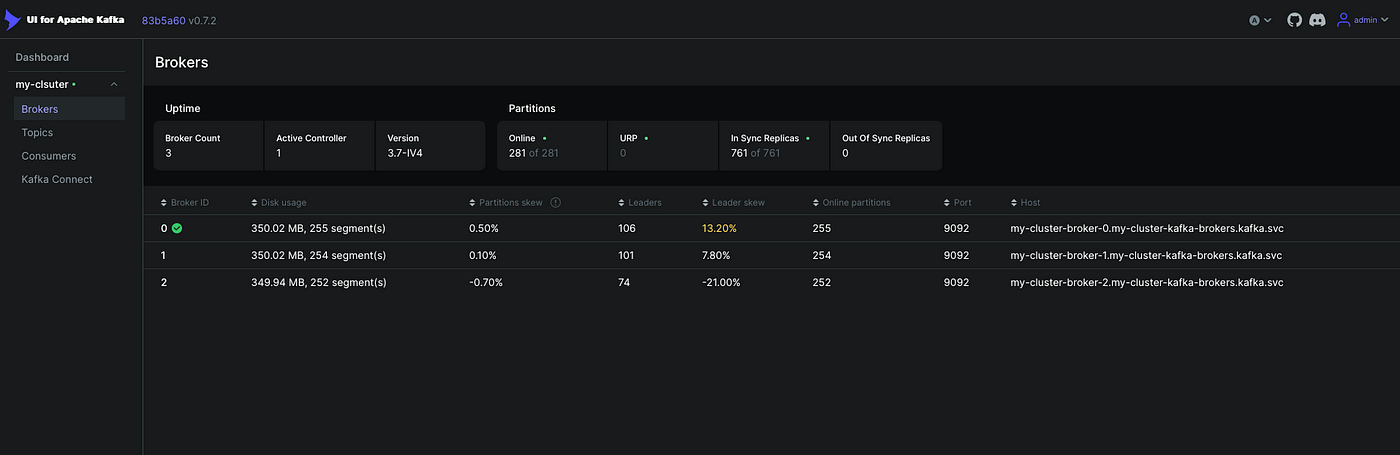Open the admin account dropdown arrow
1400x455 pixels.
pos(1384,20)
